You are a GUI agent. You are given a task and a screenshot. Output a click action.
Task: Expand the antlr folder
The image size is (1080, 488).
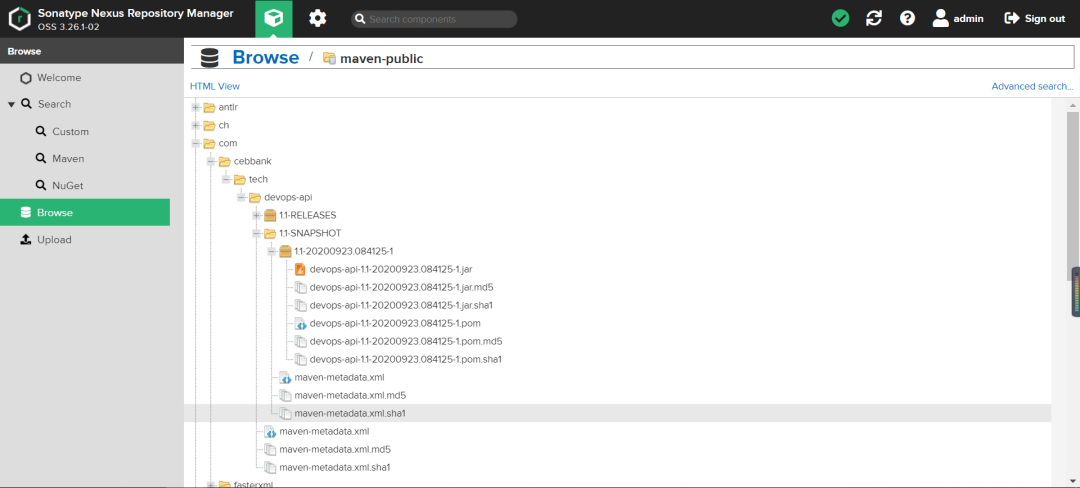196,107
